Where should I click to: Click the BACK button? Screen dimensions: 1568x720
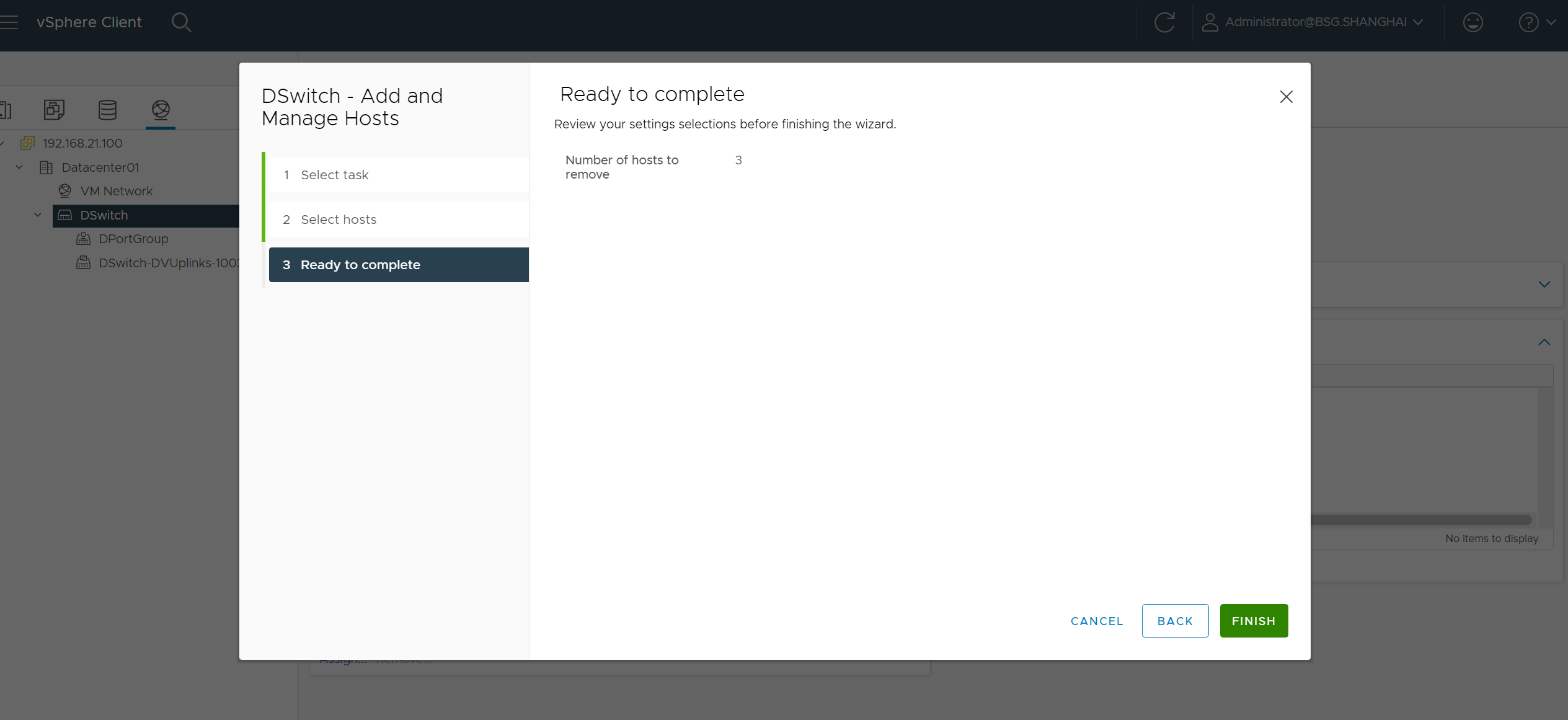pos(1174,621)
